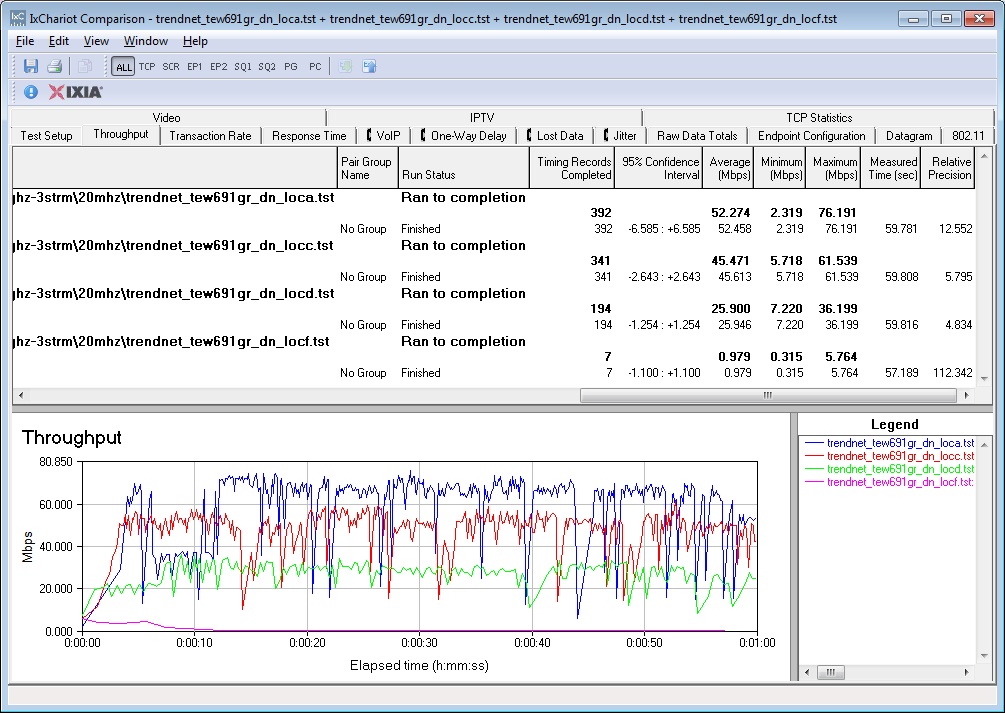
Task: Toggle the EP1 filter button
Action: pos(195,67)
